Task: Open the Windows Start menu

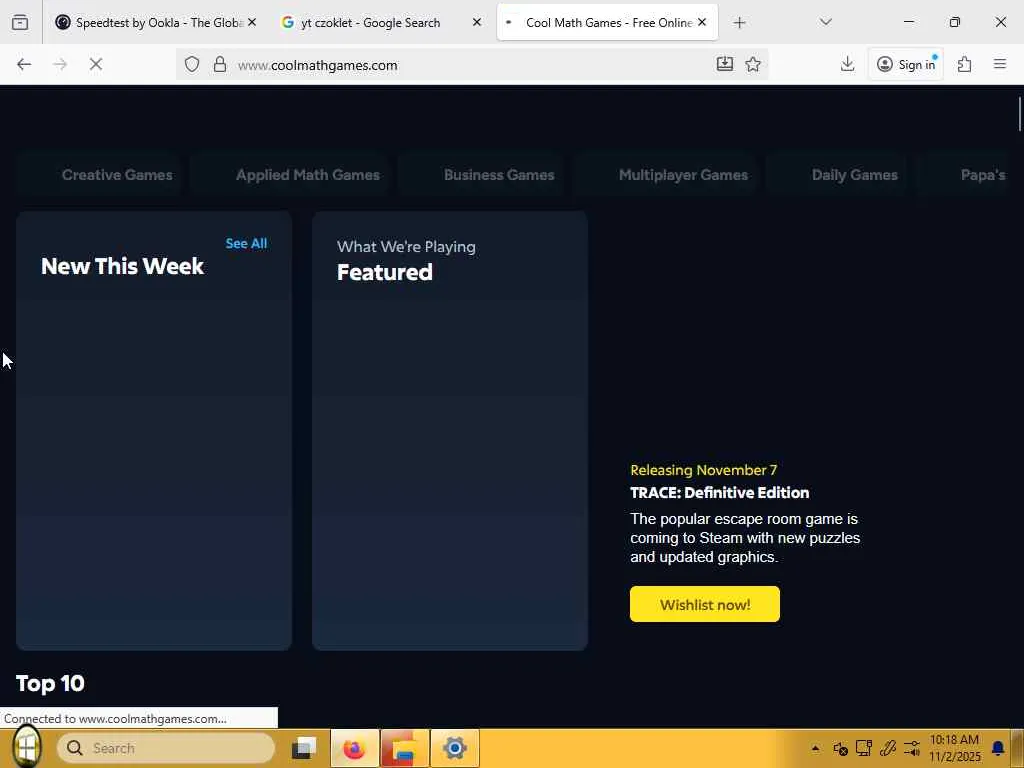Action: [x=27, y=748]
